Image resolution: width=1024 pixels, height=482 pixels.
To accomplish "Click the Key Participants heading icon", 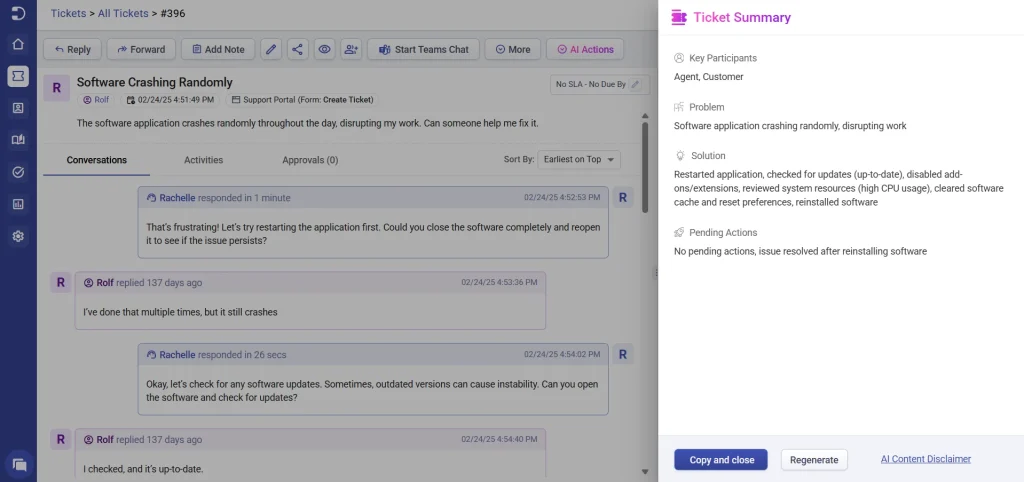I will click(679, 58).
